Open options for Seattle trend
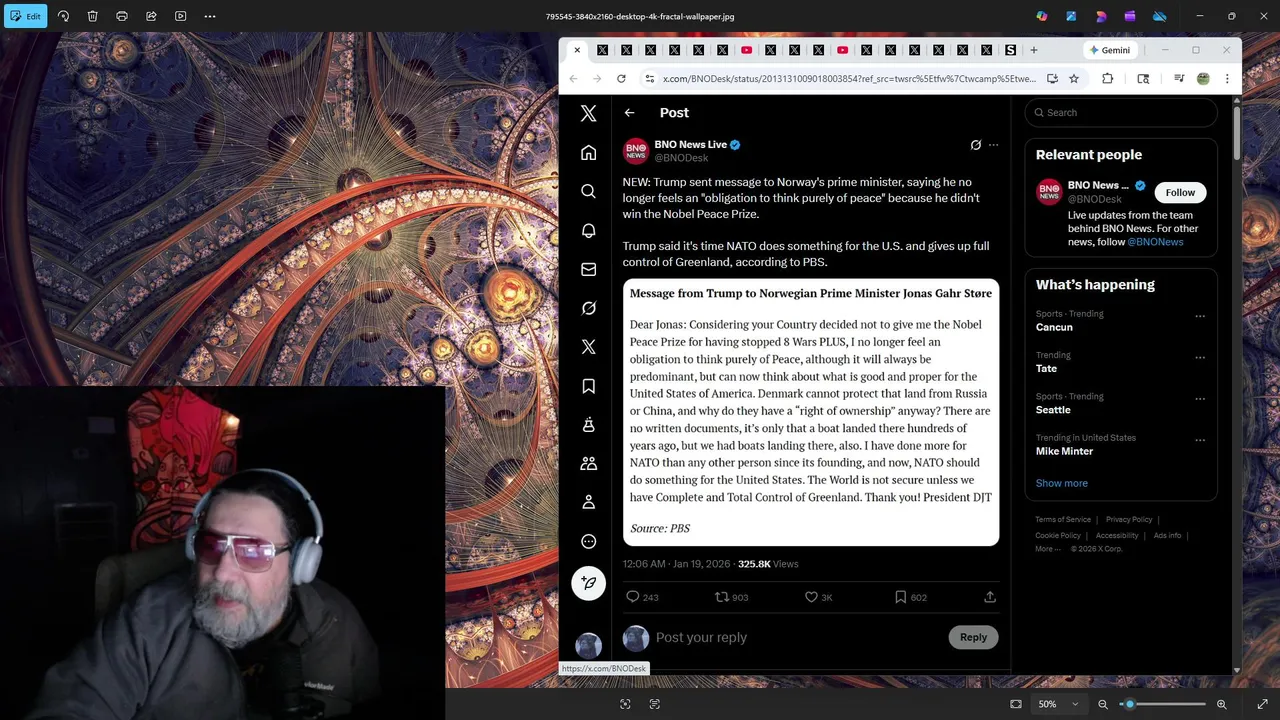The width and height of the screenshot is (1280, 720). (x=1200, y=399)
